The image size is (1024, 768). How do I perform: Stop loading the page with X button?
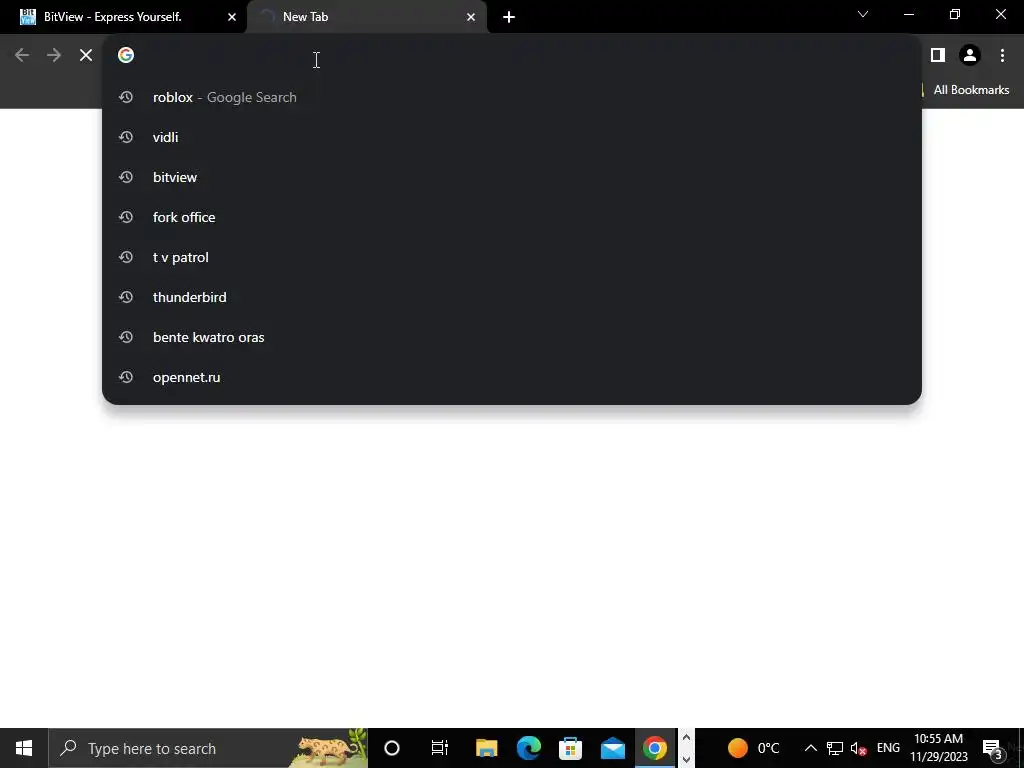pos(86,56)
